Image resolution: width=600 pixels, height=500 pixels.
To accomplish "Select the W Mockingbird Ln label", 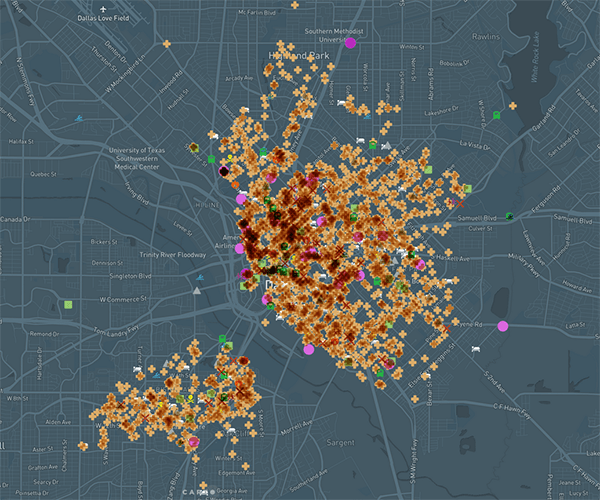I will (126, 73).
